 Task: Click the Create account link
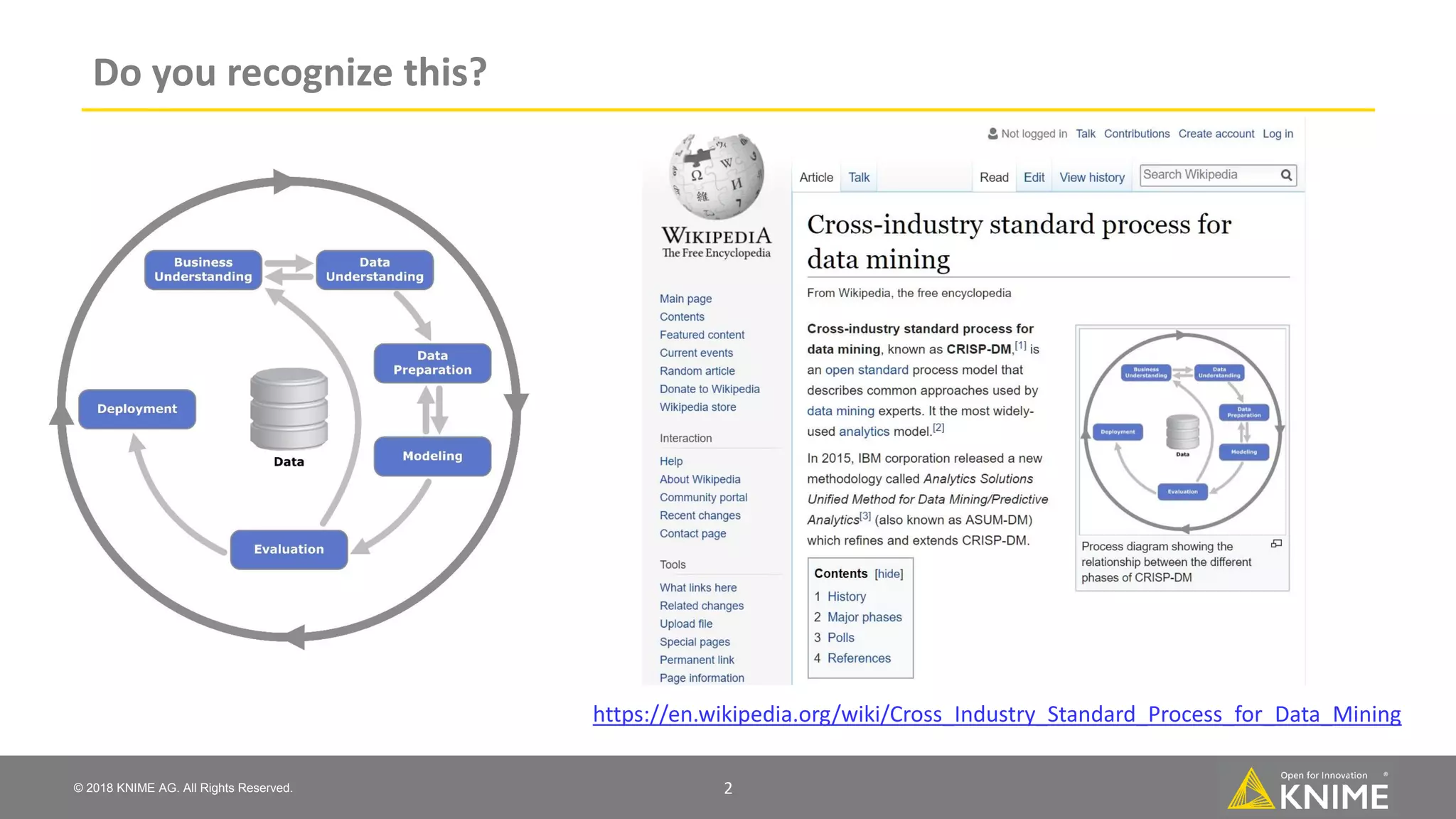1216,134
